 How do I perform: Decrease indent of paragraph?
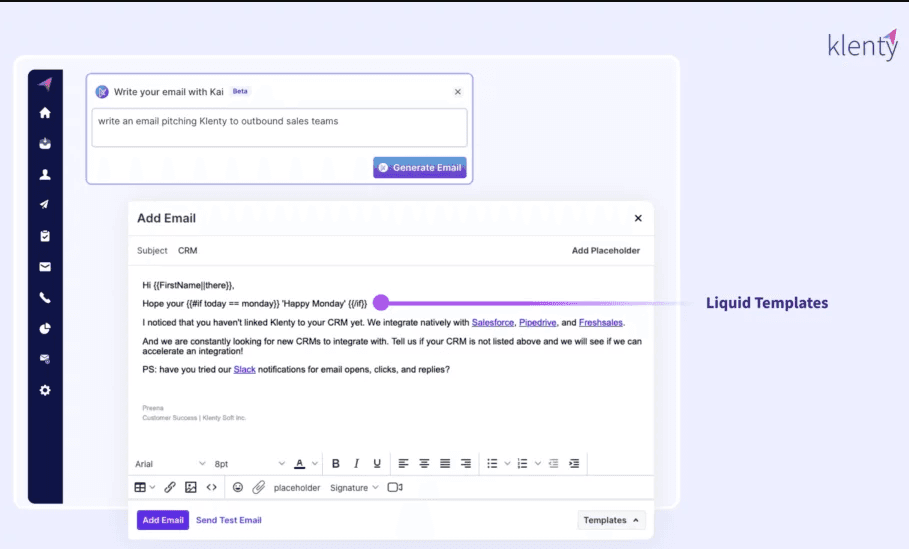click(554, 463)
